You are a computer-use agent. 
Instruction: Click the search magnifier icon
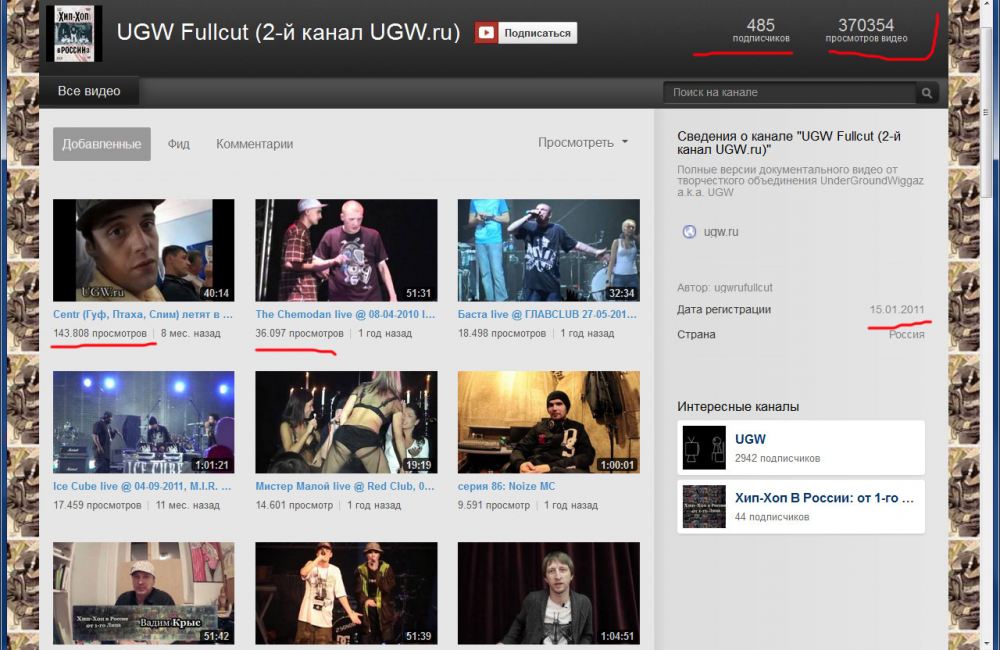point(927,93)
